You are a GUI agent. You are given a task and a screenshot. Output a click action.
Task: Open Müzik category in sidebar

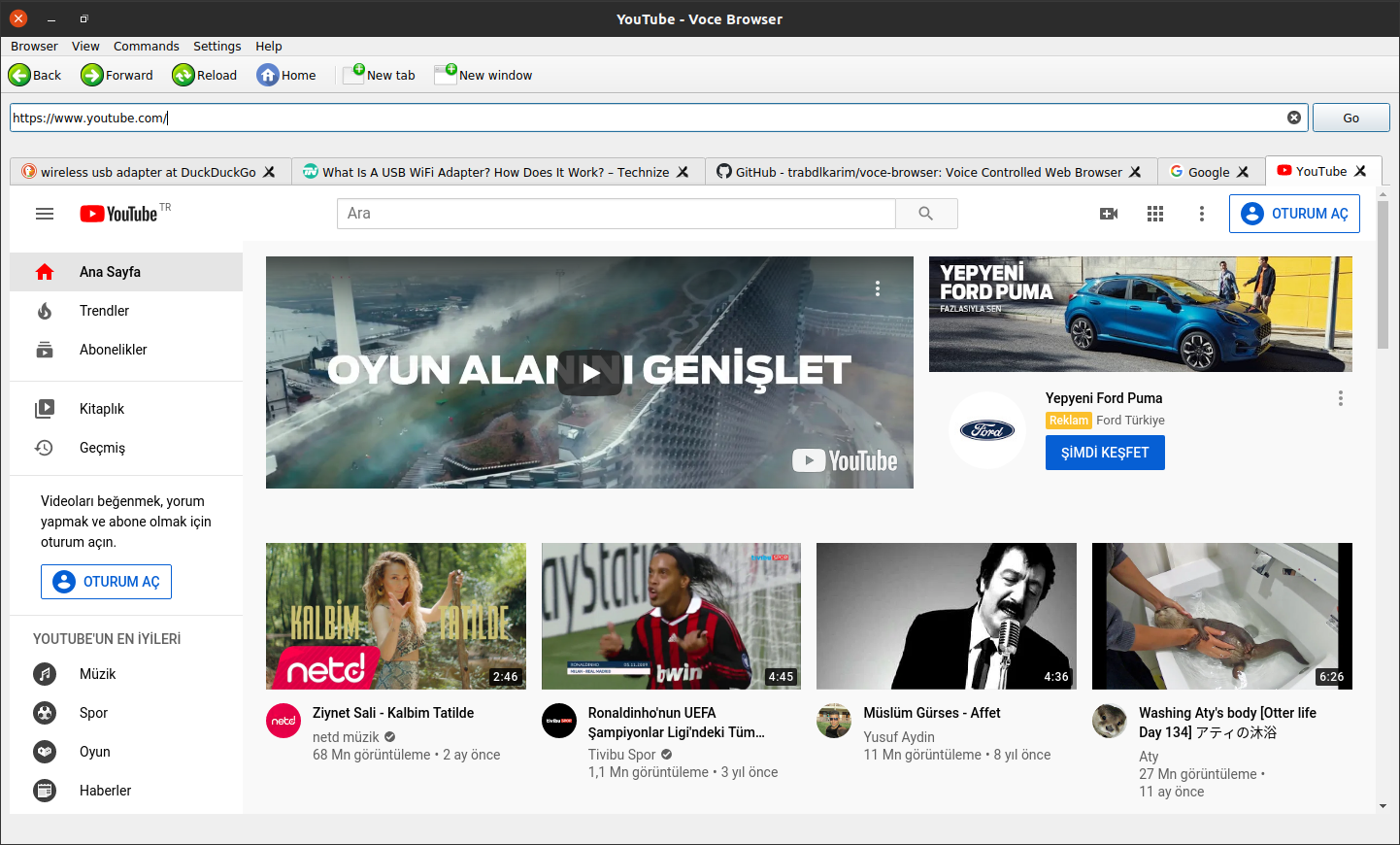tap(126, 674)
